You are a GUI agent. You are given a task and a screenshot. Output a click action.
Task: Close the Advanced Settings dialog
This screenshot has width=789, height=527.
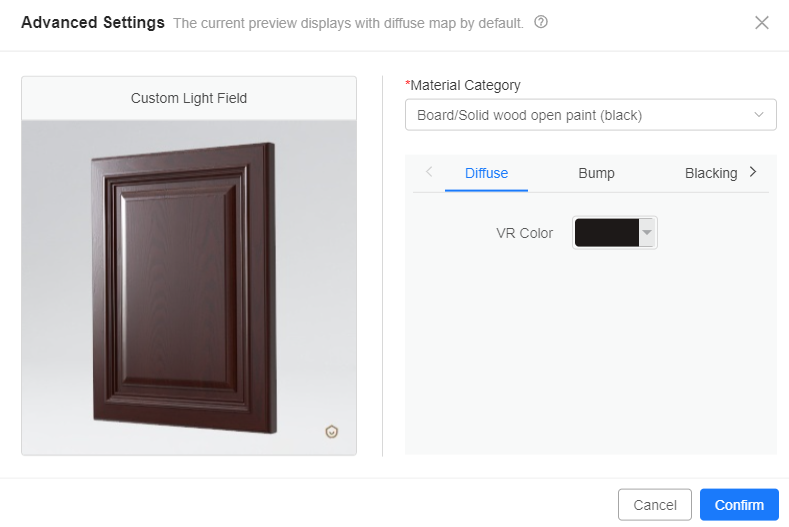point(762,22)
